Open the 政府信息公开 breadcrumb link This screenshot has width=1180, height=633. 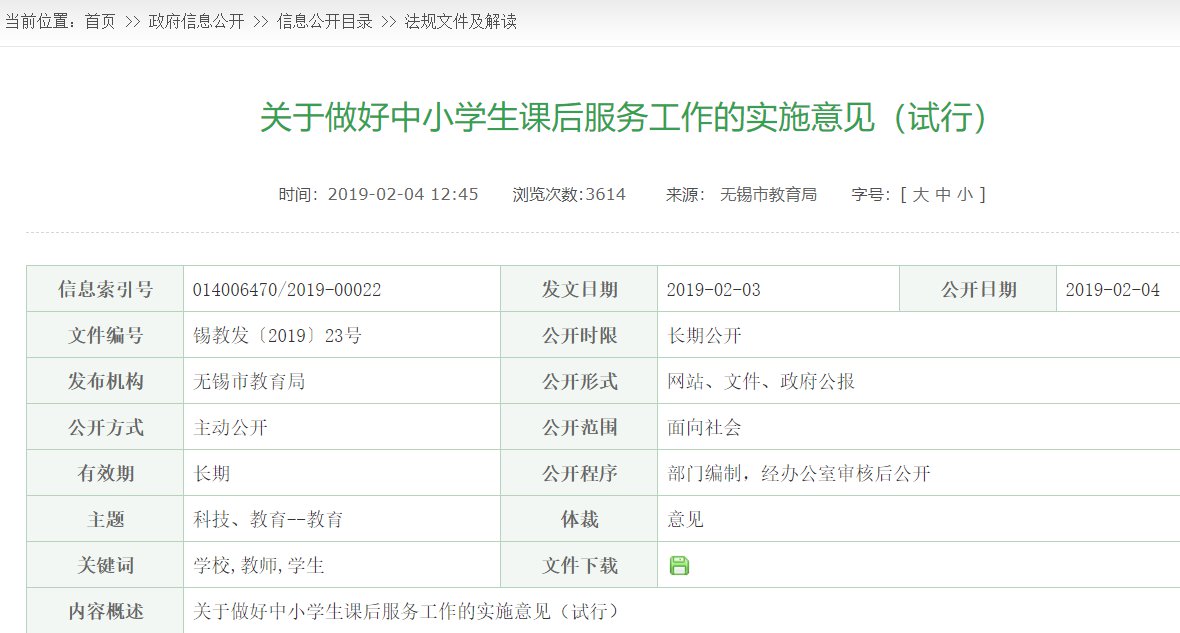(196, 21)
